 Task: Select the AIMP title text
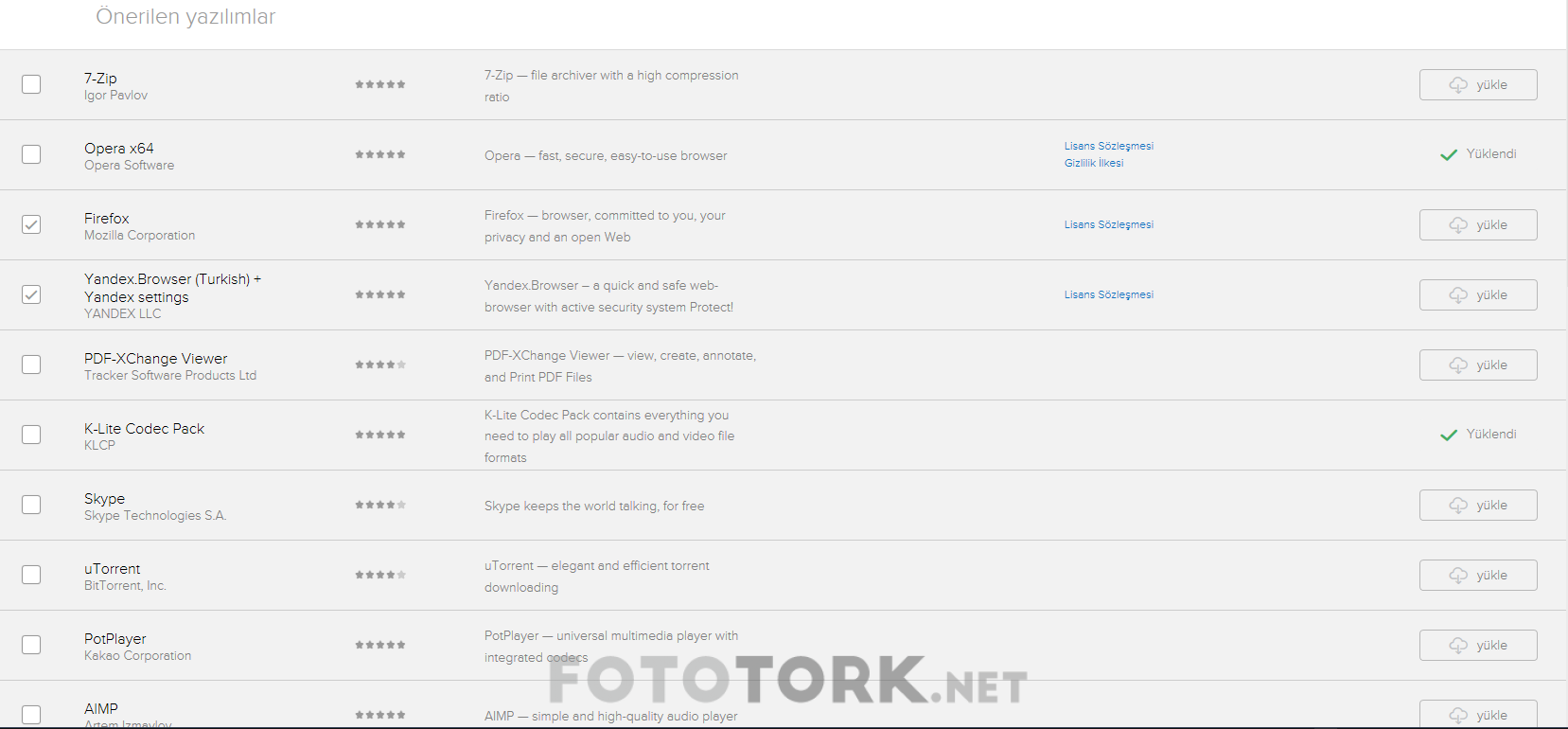point(101,709)
